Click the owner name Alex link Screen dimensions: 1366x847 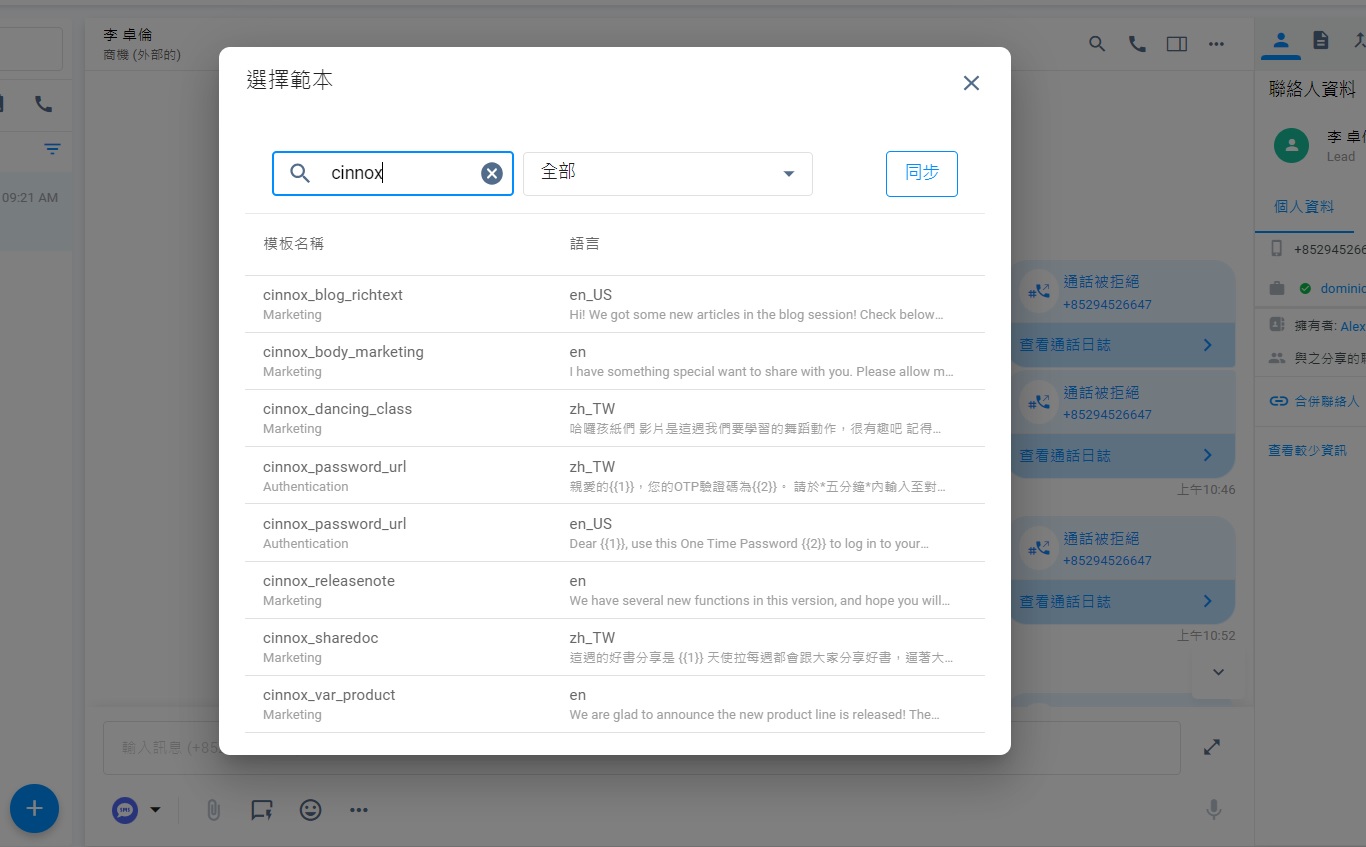point(1353,326)
